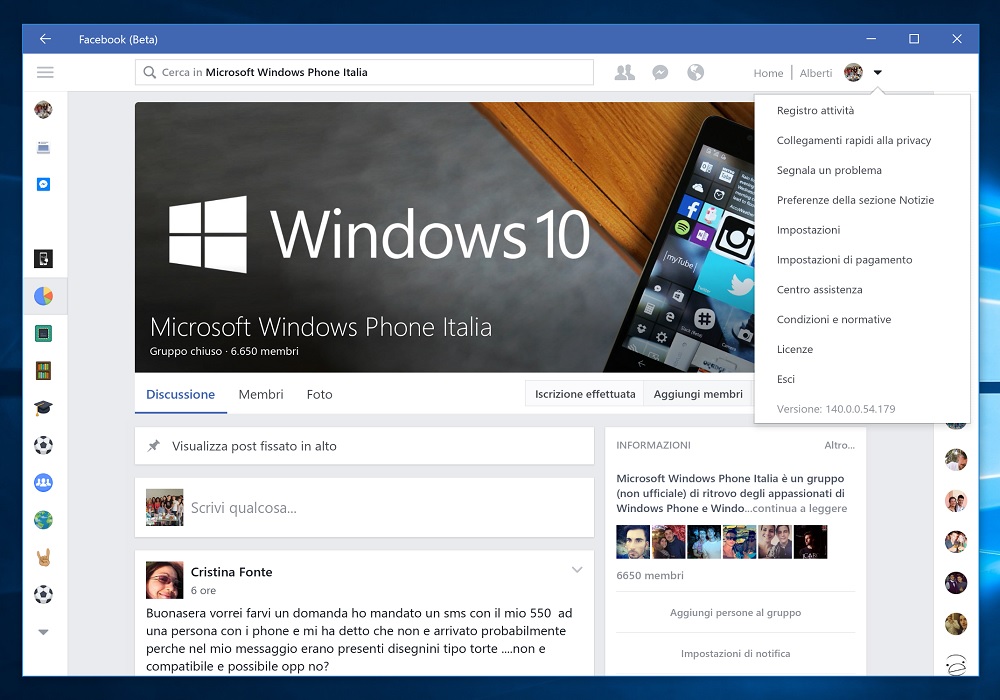Click Esci to log out
Image resolution: width=1000 pixels, height=700 pixels.
point(786,379)
